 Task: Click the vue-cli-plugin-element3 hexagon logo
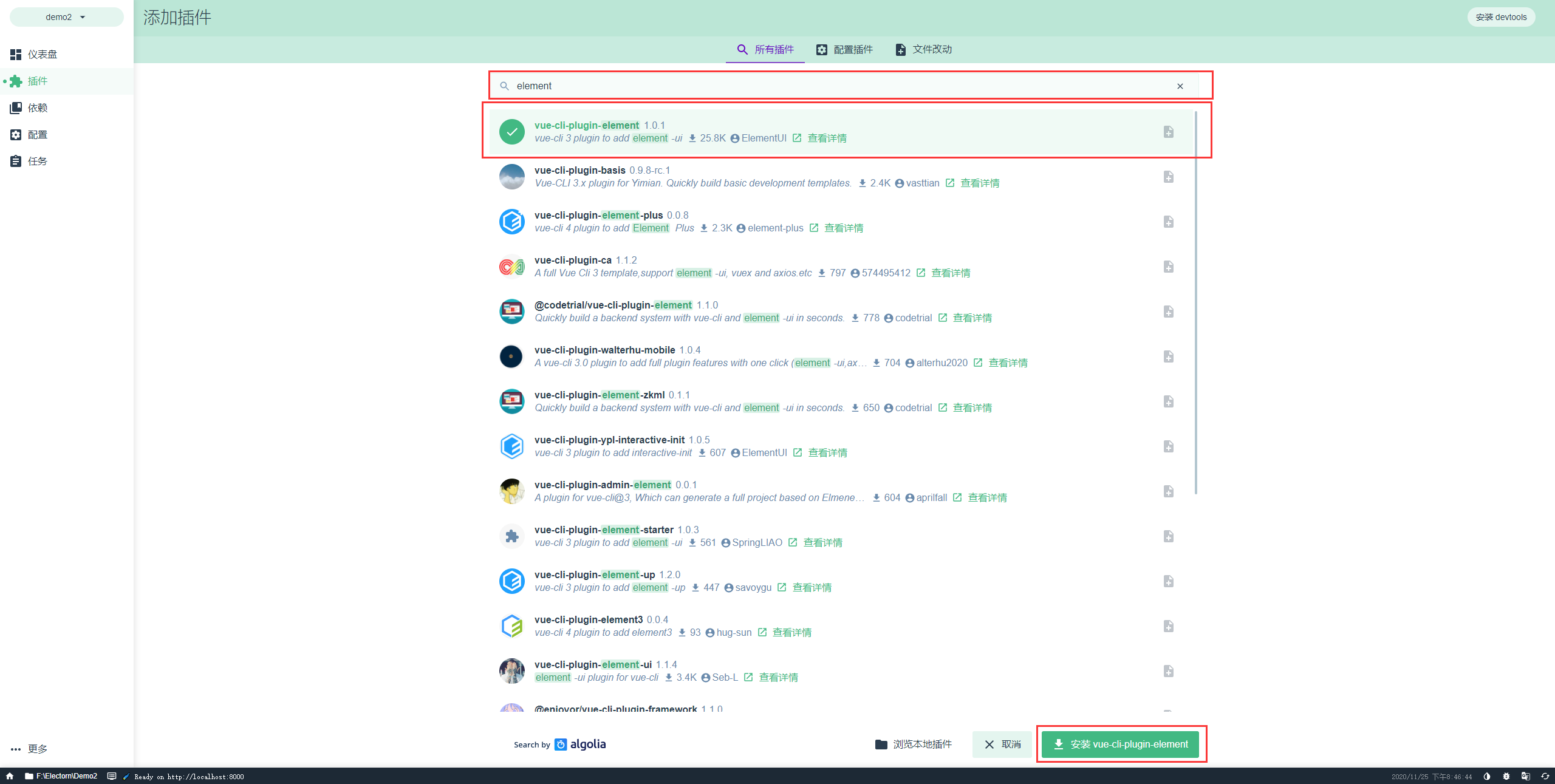[512, 626]
